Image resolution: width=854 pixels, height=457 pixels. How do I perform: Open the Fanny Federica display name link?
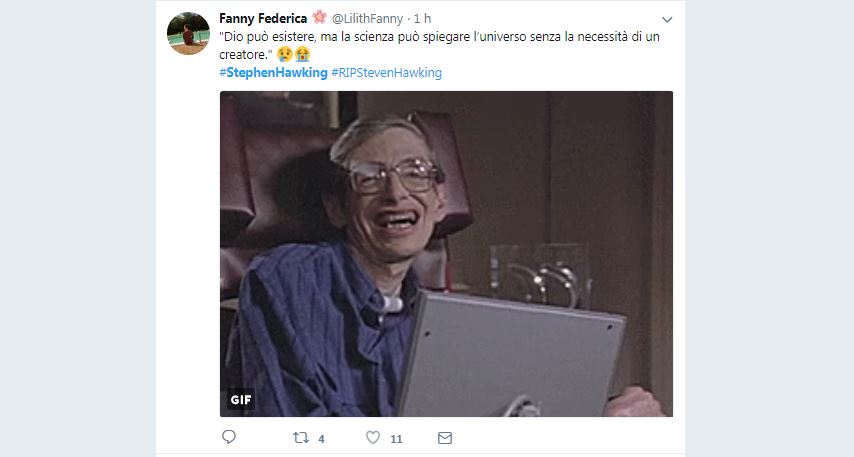(x=263, y=19)
